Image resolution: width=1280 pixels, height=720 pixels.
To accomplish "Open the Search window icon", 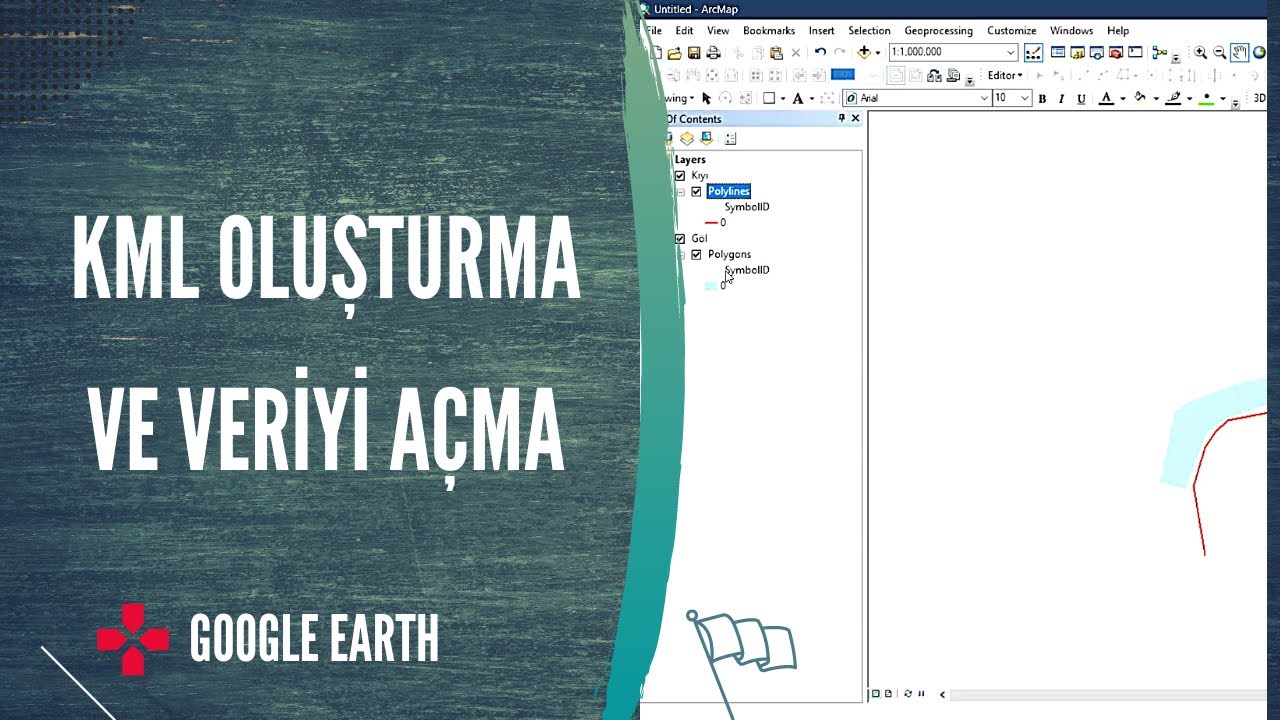I will [x=1097, y=53].
